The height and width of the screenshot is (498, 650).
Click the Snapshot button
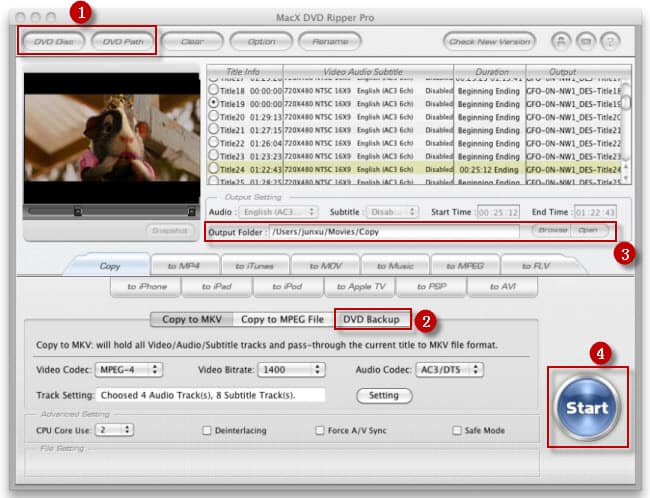pyautogui.click(x=170, y=231)
